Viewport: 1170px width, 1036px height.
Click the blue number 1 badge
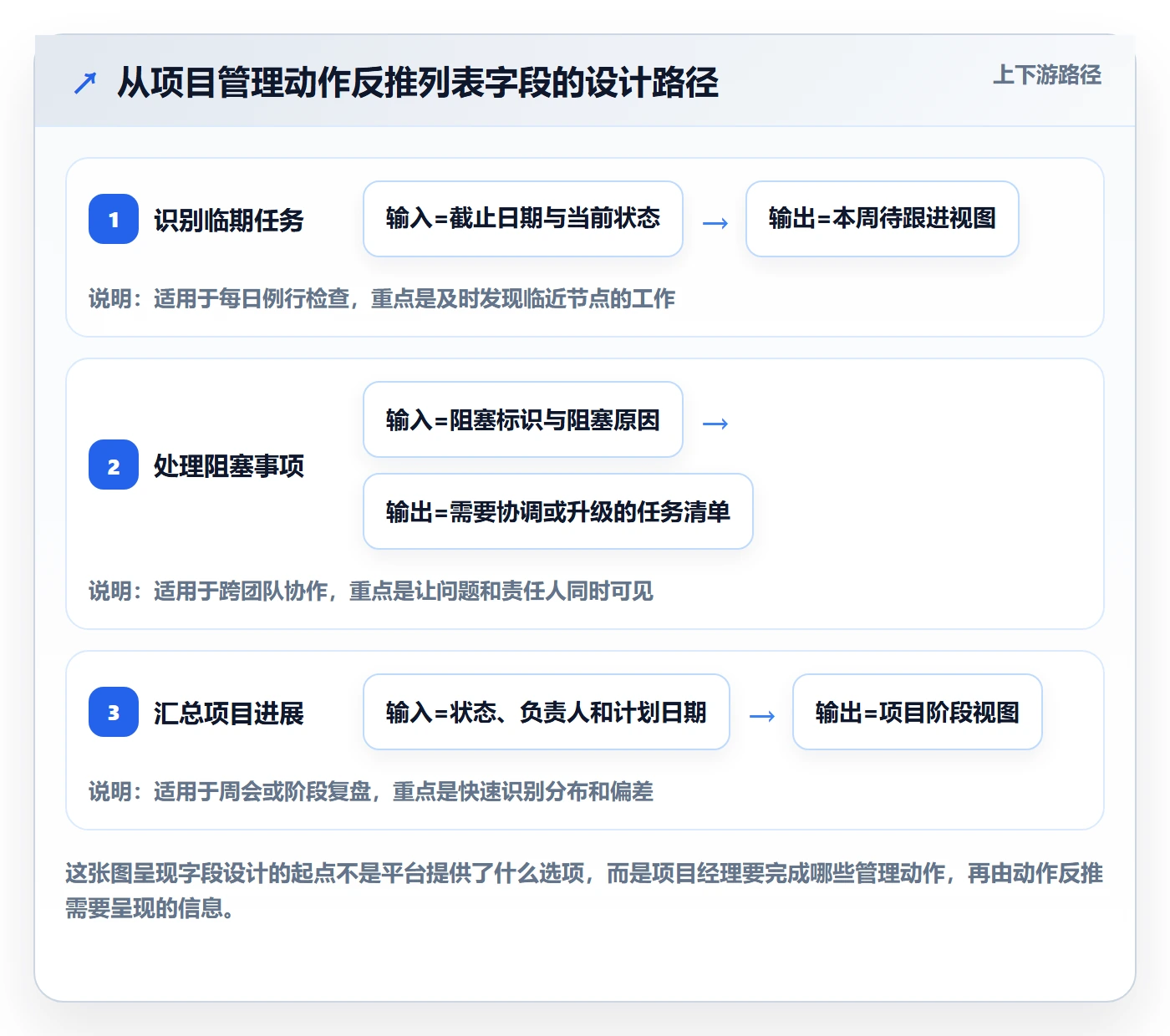point(114,219)
